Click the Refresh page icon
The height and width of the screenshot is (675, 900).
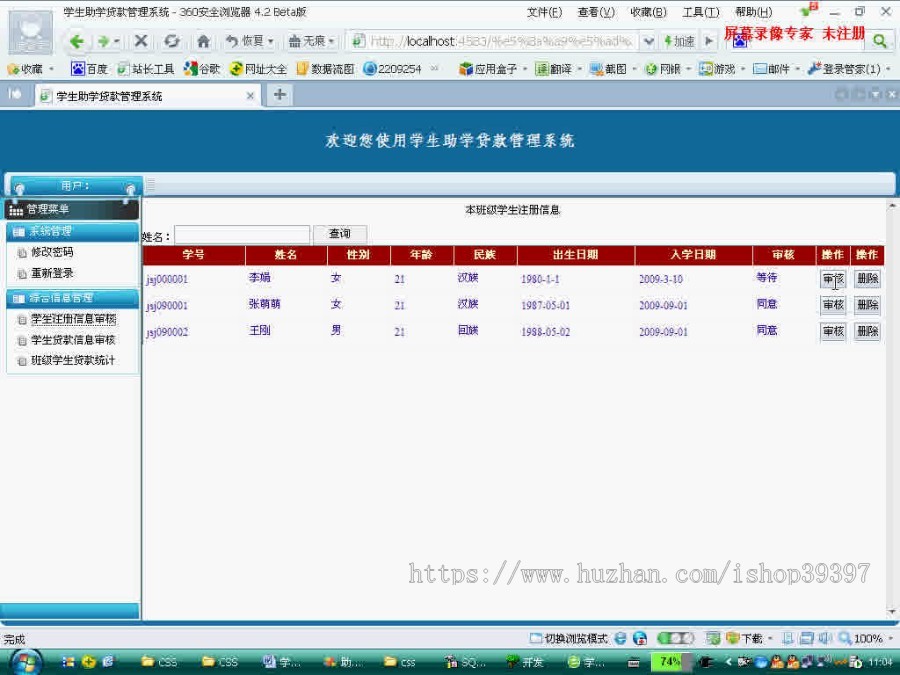(171, 41)
